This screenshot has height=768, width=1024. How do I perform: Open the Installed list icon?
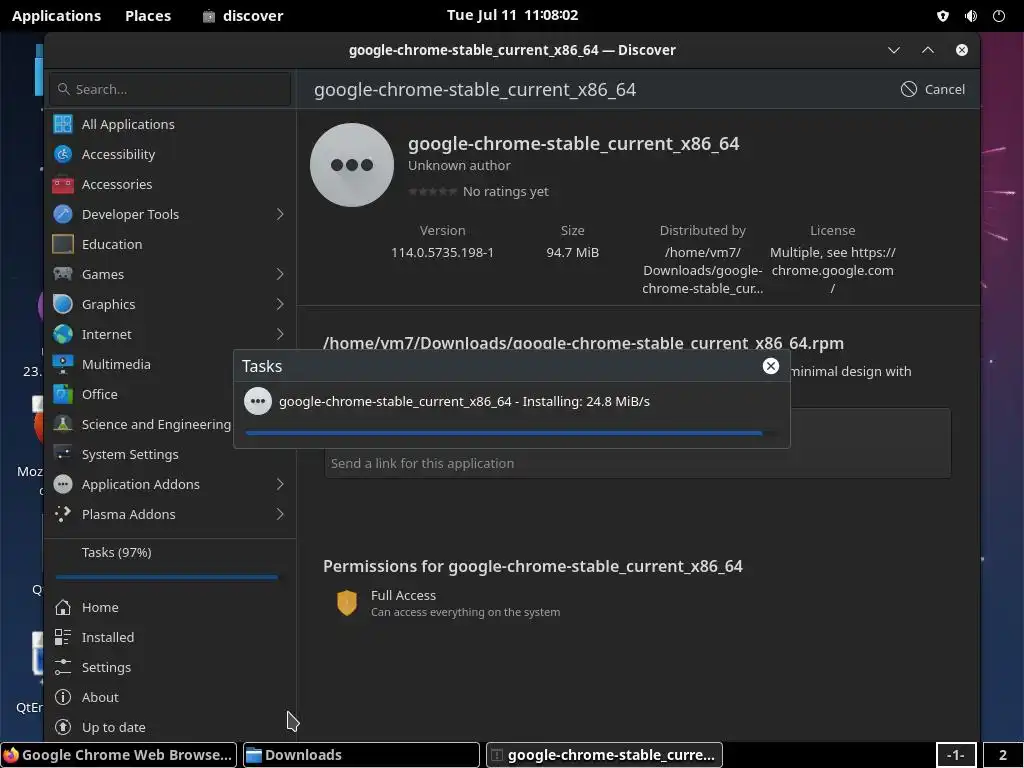(63, 637)
